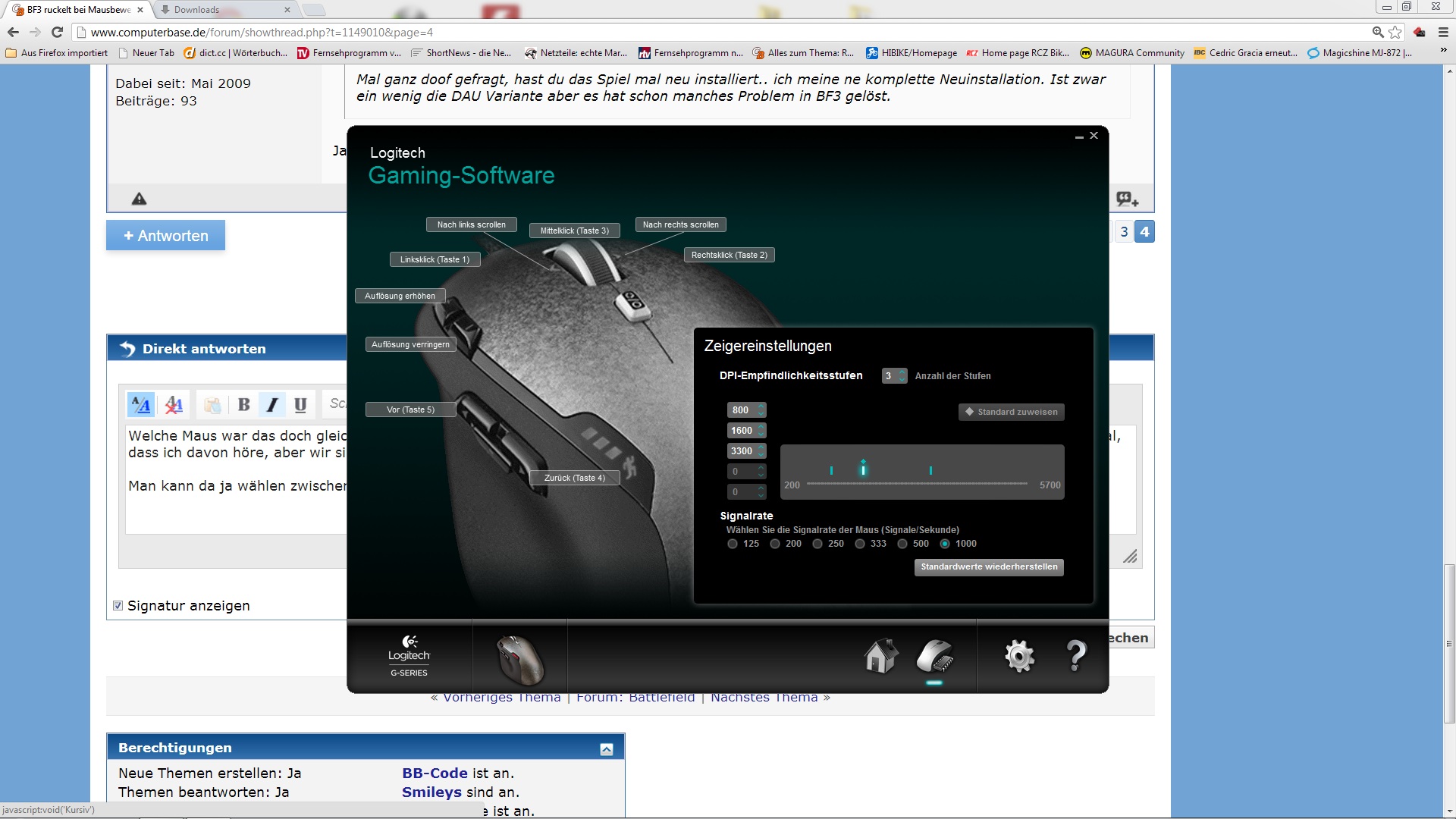
Task: Open the gear settings icon
Action: pyautogui.click(x=1019, y=656)
